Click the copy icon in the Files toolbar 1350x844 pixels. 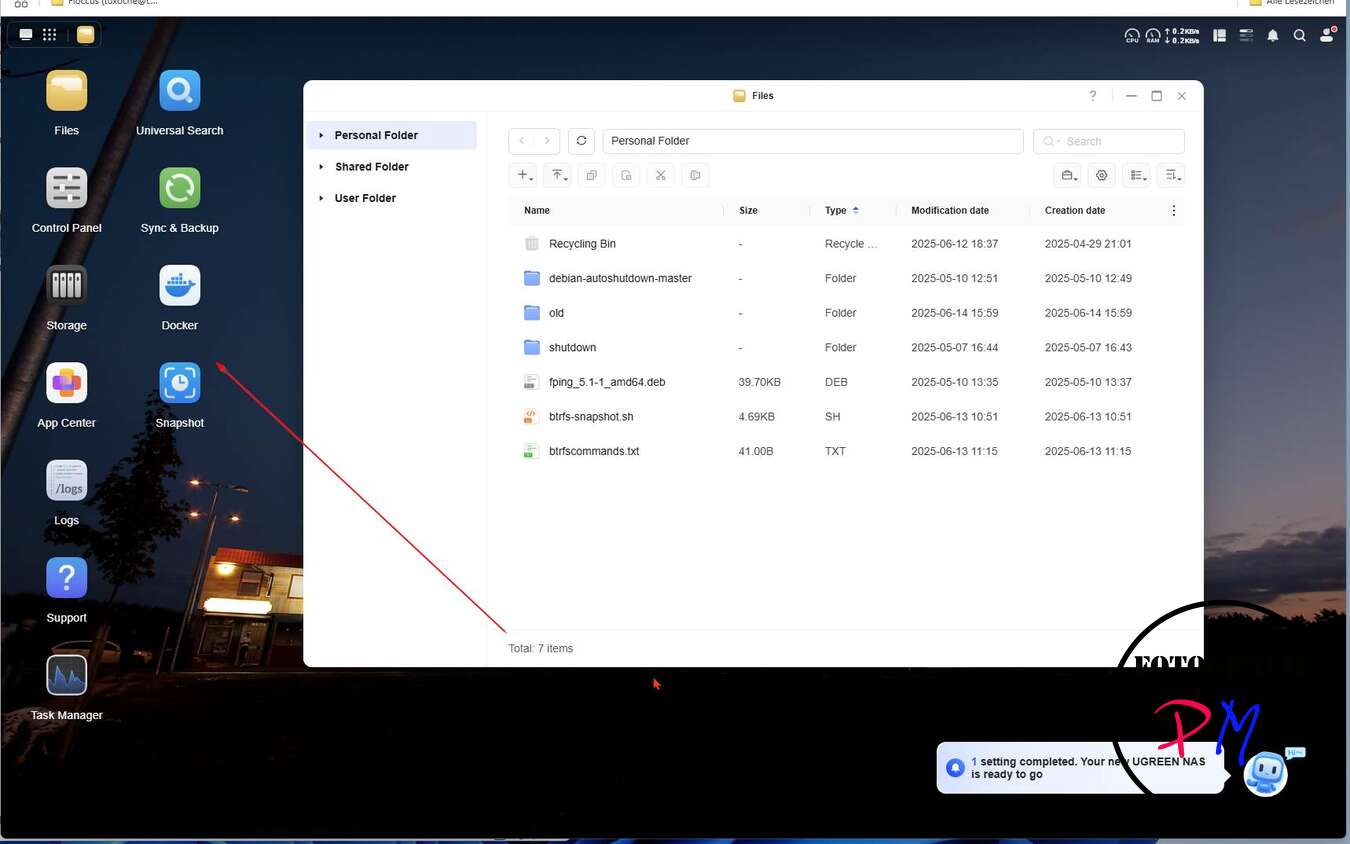pyautogui.click(x=591, y=175)
